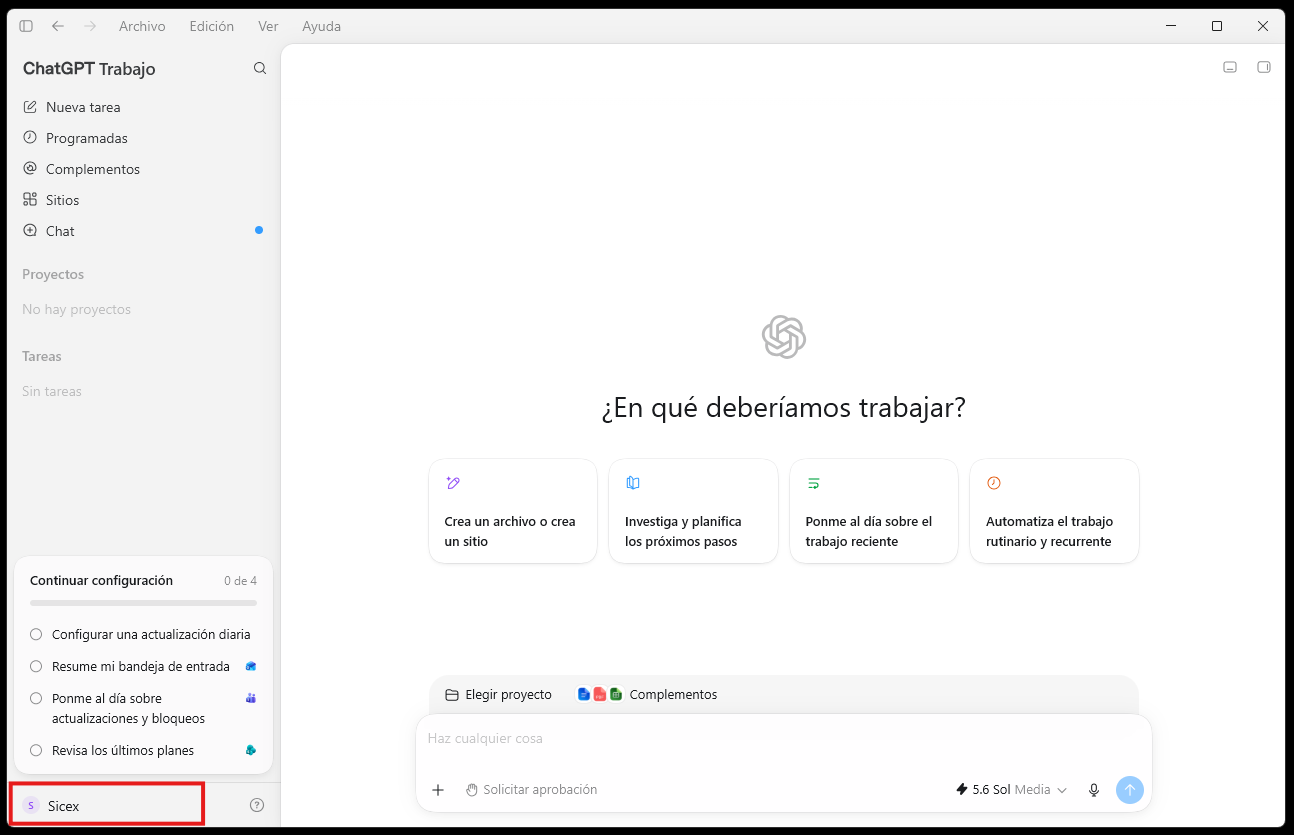Click the Teams icon next to Ponme al día
The height and width of the screenshot is (835, 1294).
(251, 698)
